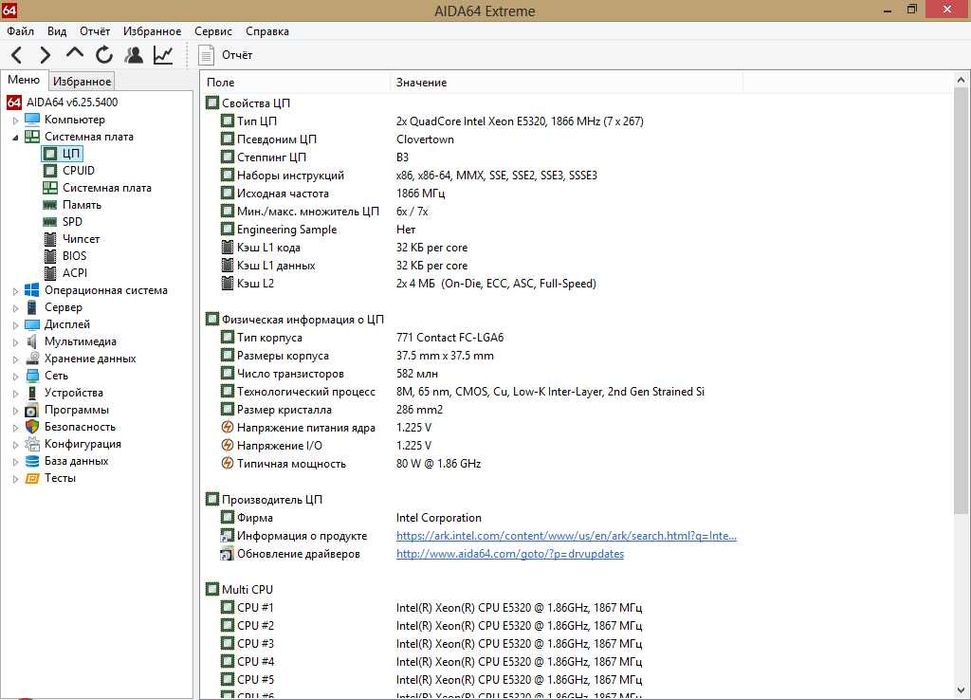This screenshot has width=971, height=700.
Task: Collapse the Системная плата tree node
Action: point(15,138)
